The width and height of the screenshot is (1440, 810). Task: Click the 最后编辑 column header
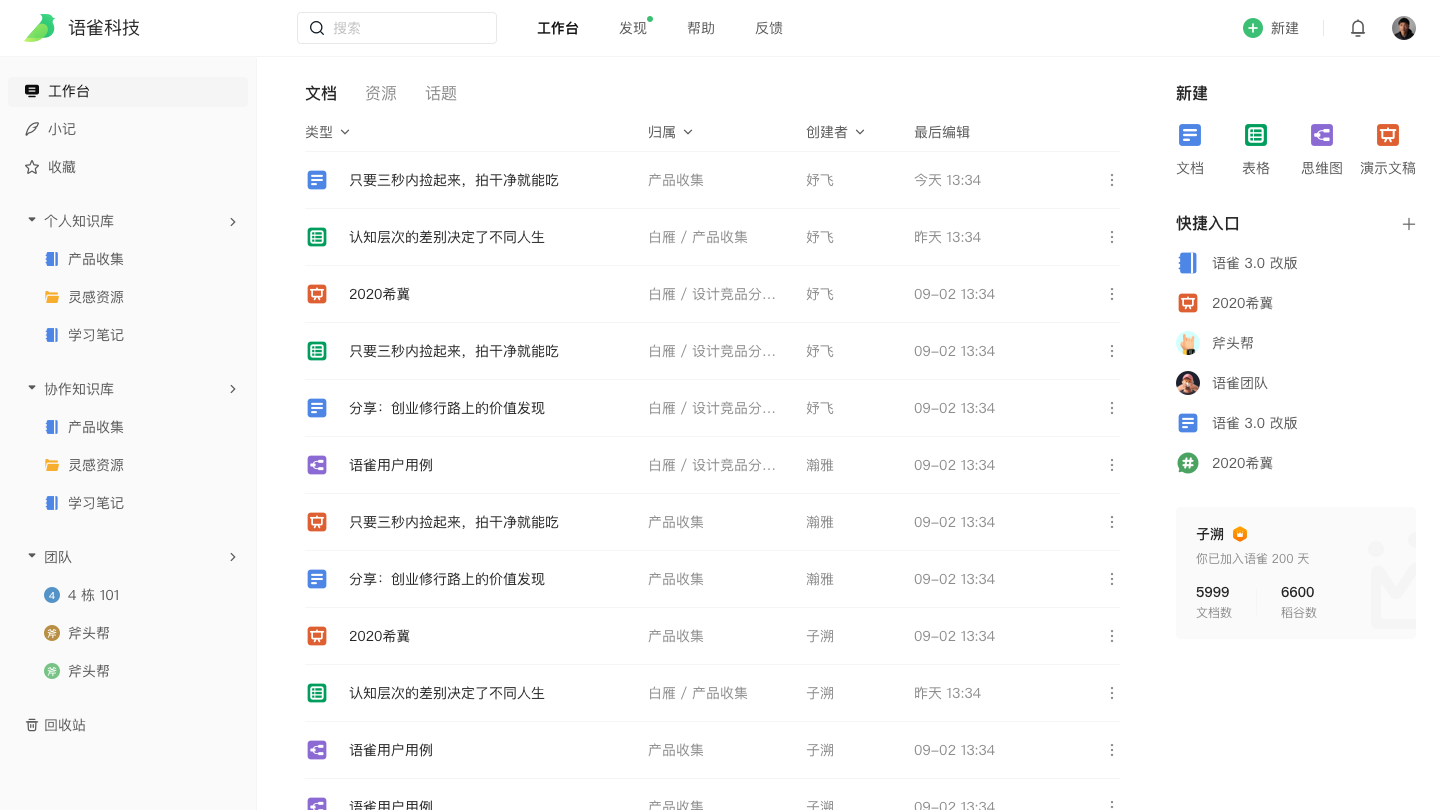[942, 132]
